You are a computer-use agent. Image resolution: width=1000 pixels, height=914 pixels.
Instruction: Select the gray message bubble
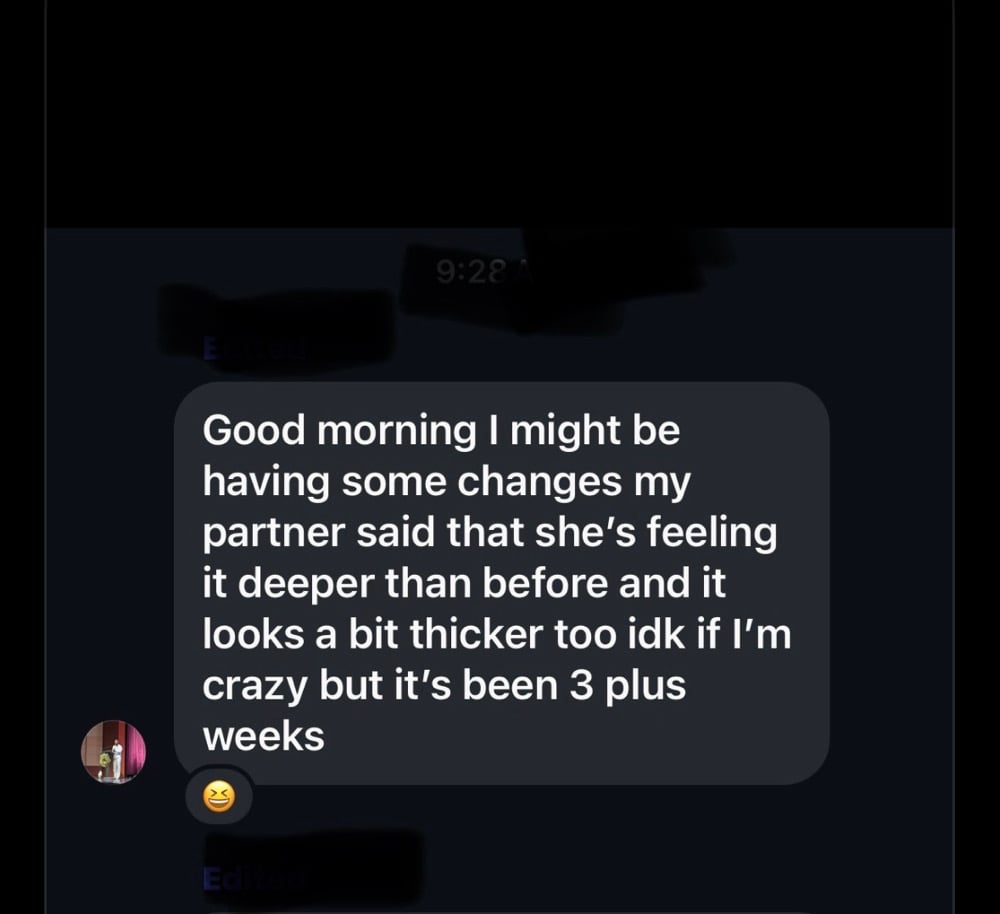point(502,583)
